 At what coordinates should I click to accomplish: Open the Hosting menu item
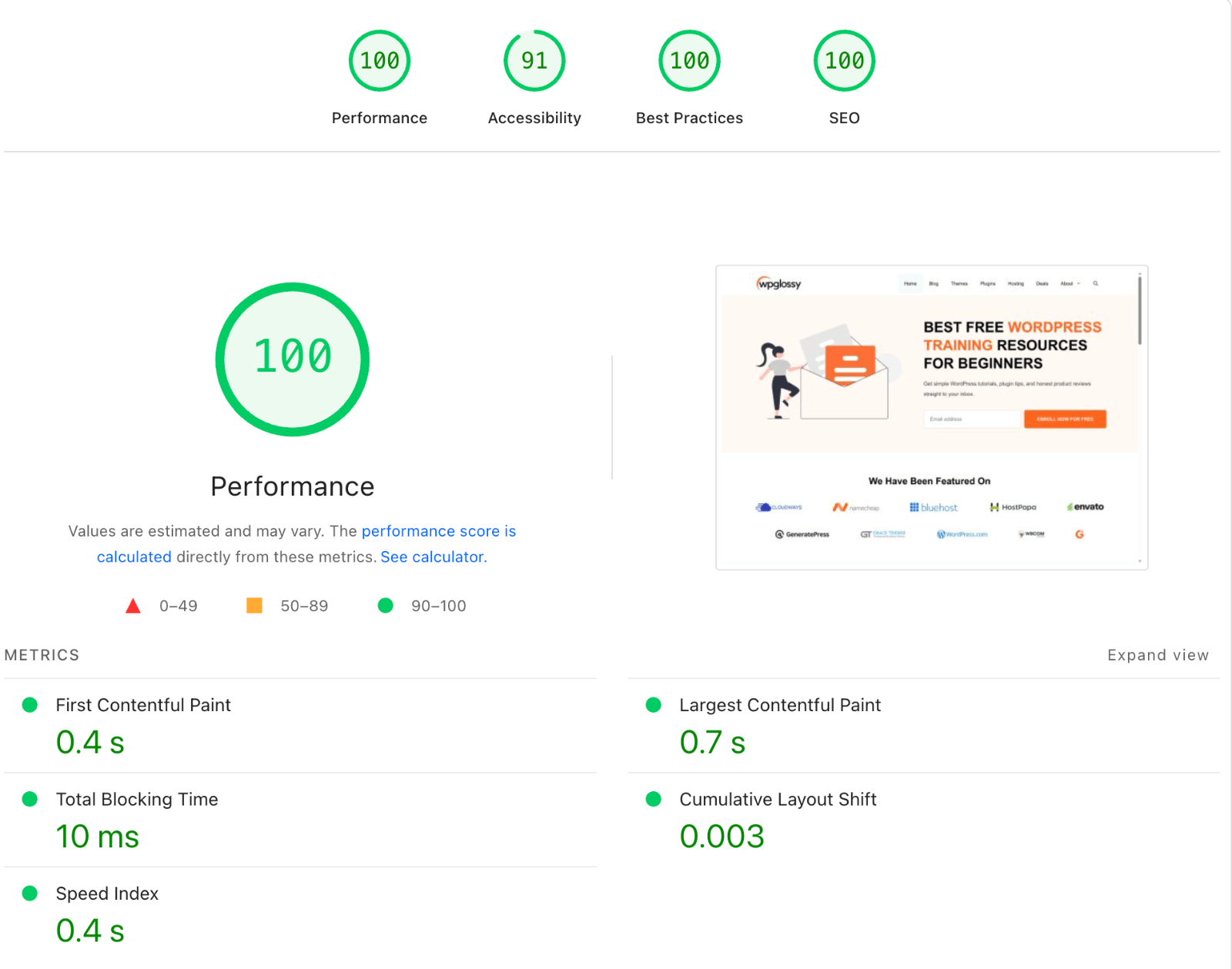[x=1015, y=283]
